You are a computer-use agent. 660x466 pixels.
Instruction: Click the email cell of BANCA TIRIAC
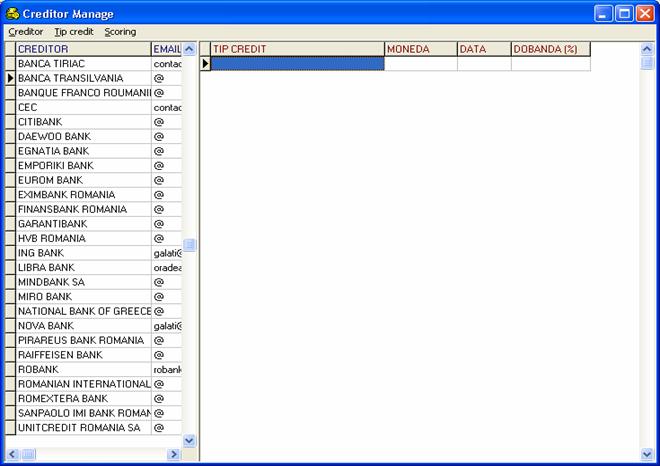click(x=167, y=64)
